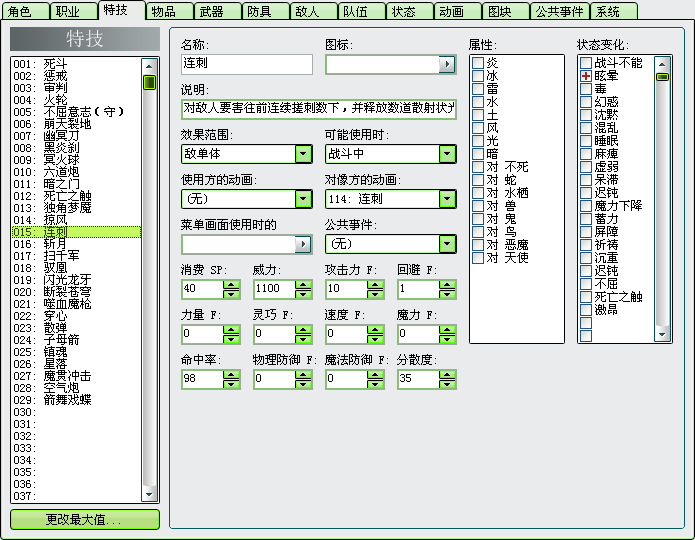This screenshot has width=695, height=540.
Task: Toggle the 沉默 state change box
Action: point(586,115)
